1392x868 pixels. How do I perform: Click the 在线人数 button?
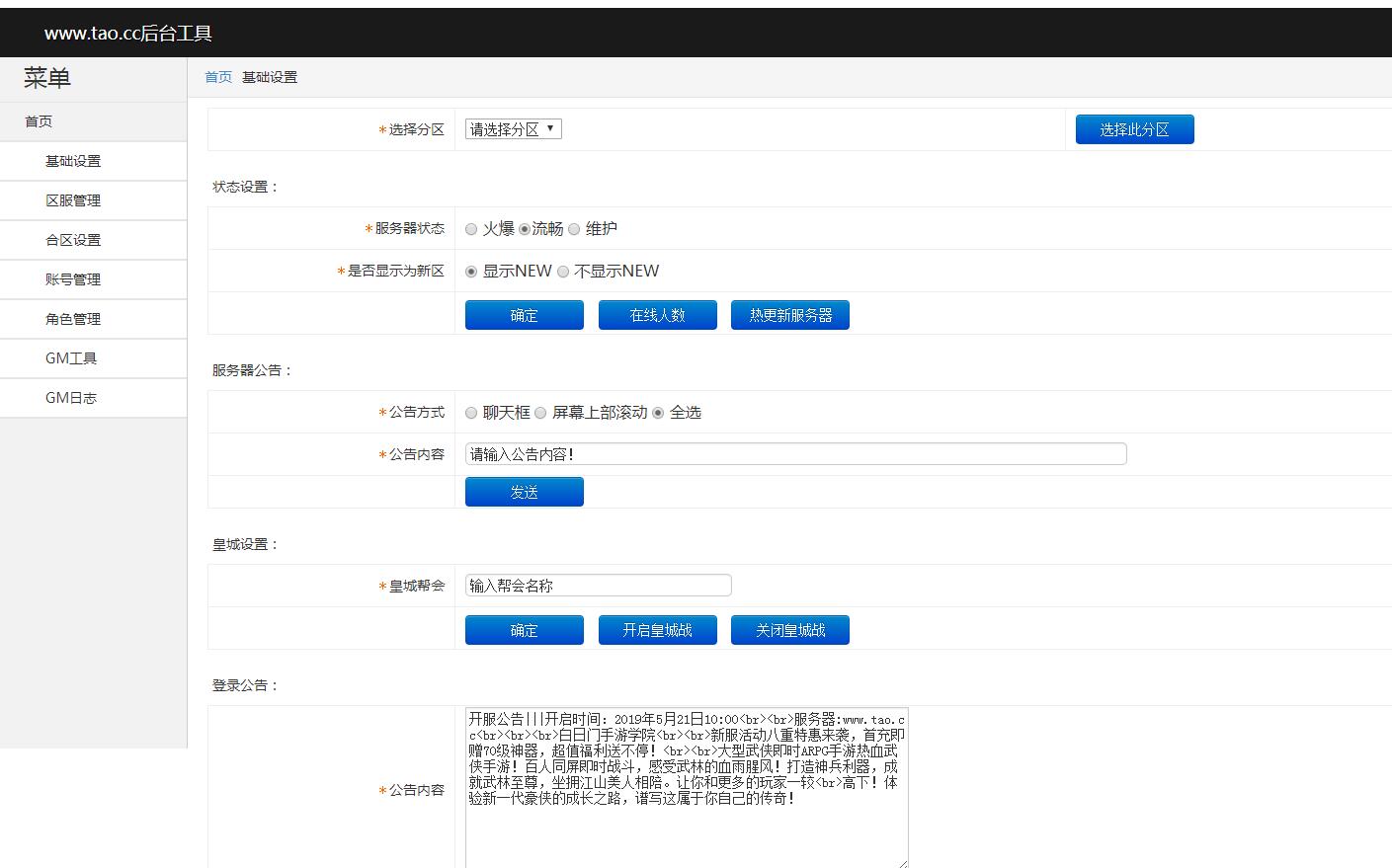tap(657, 315)
